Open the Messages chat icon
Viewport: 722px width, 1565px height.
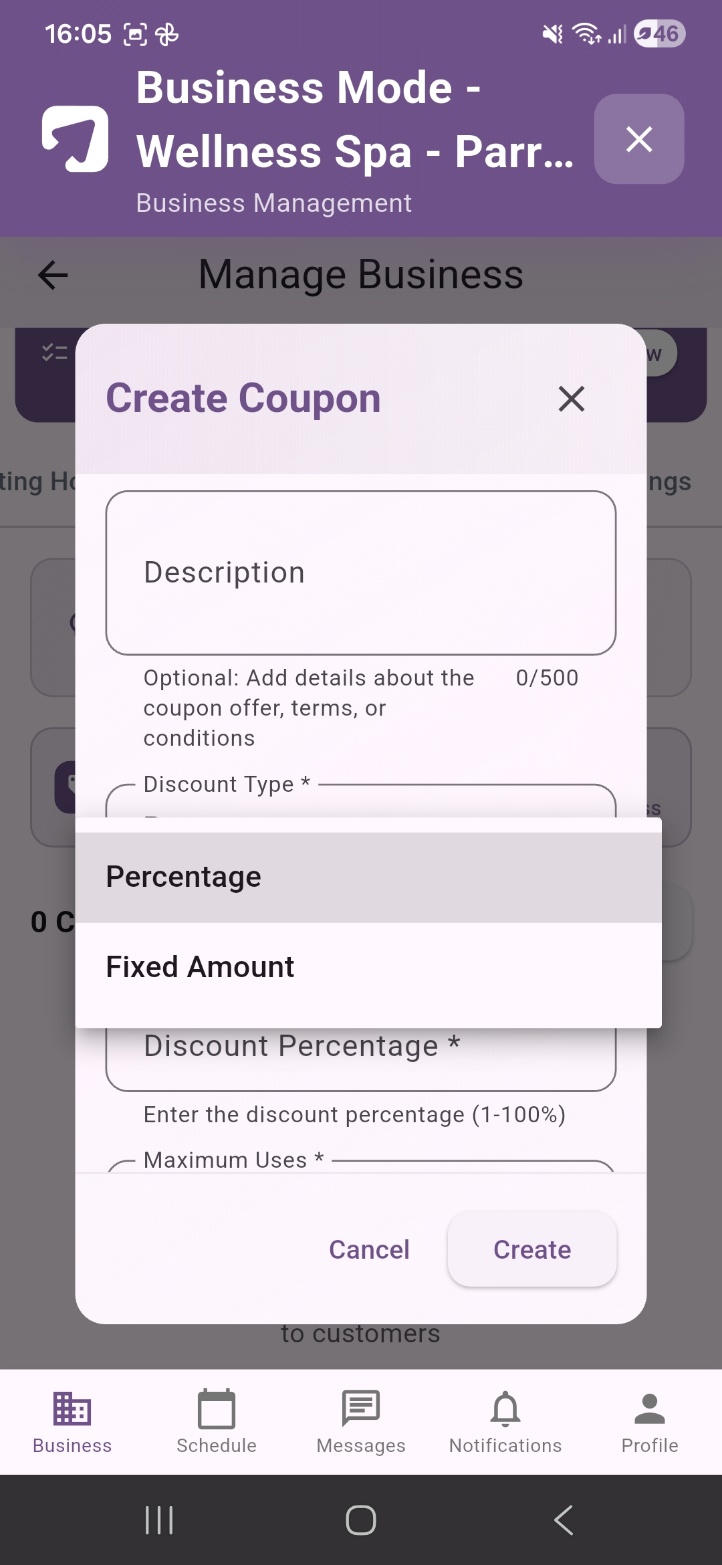tap(361, 1409)
